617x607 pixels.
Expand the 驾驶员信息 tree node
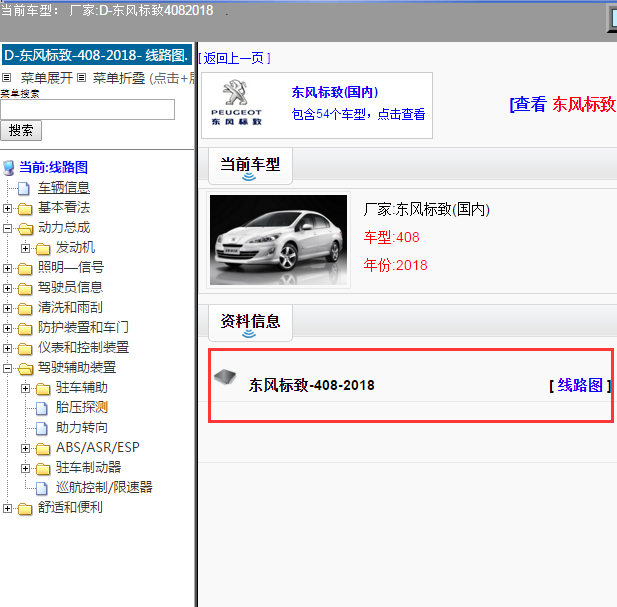click(x=7, y=289)
